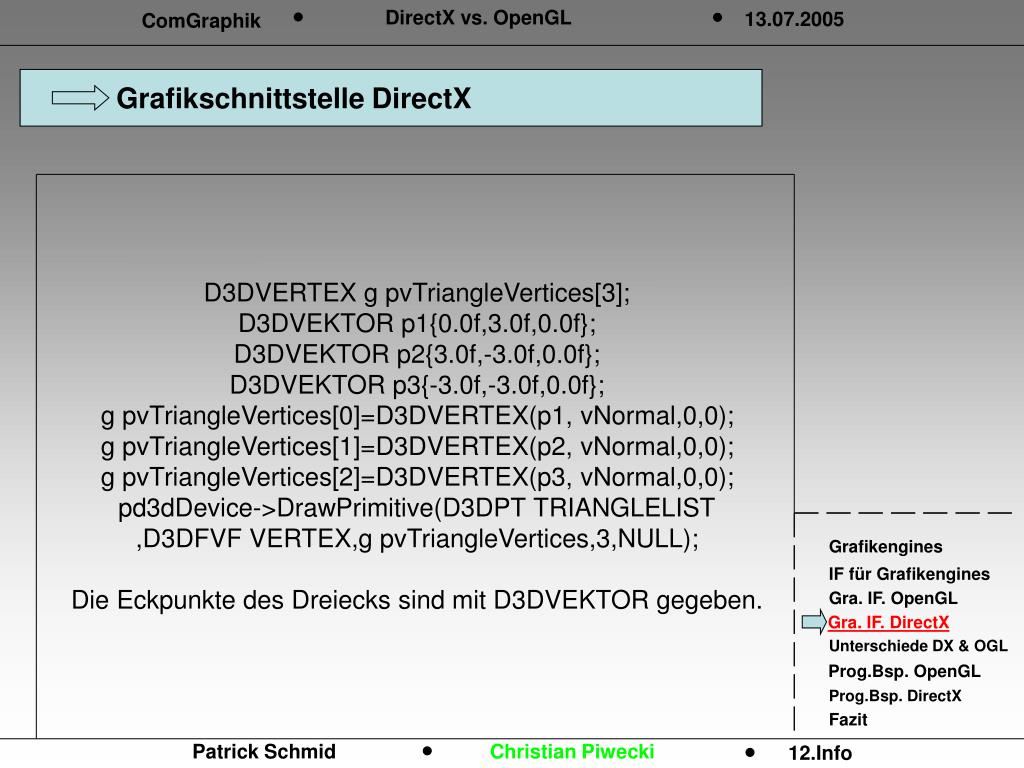Click the blue arrow marker next to Gra. IF. DirectX
The height and width of the screenshot is (768, 1024).
pyautogui.click(x=814, y=622)
